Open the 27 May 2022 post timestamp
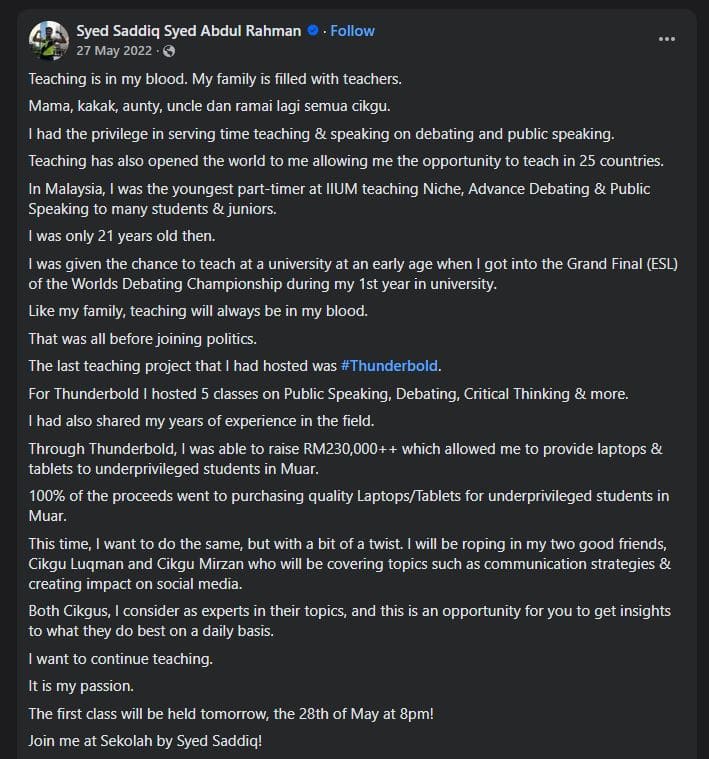Screen dimensions: 709x759 click(114, 51)
